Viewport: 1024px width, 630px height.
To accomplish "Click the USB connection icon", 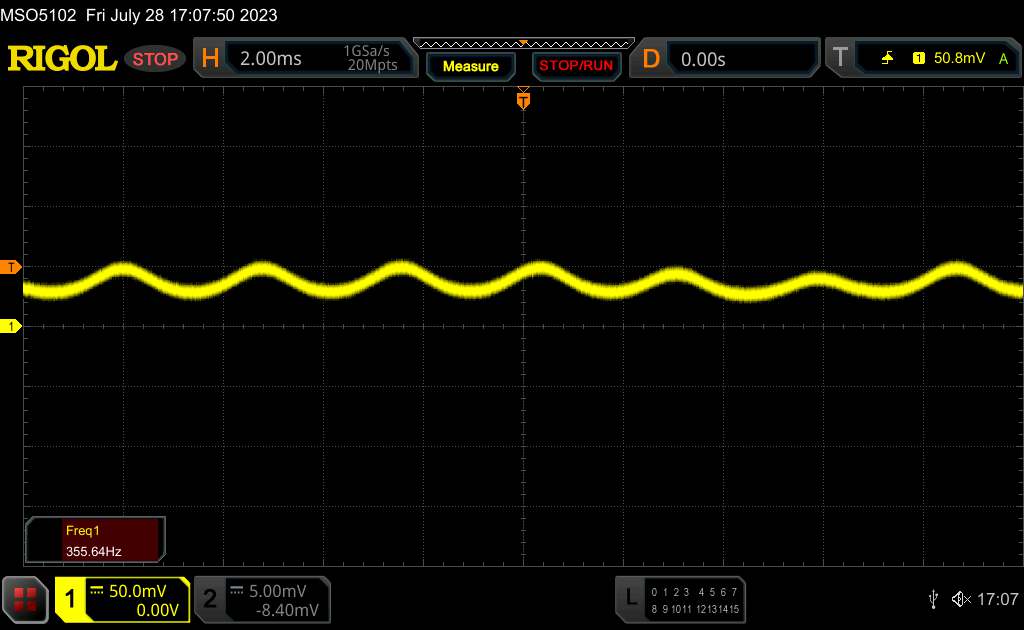I will tap(933, 599).
